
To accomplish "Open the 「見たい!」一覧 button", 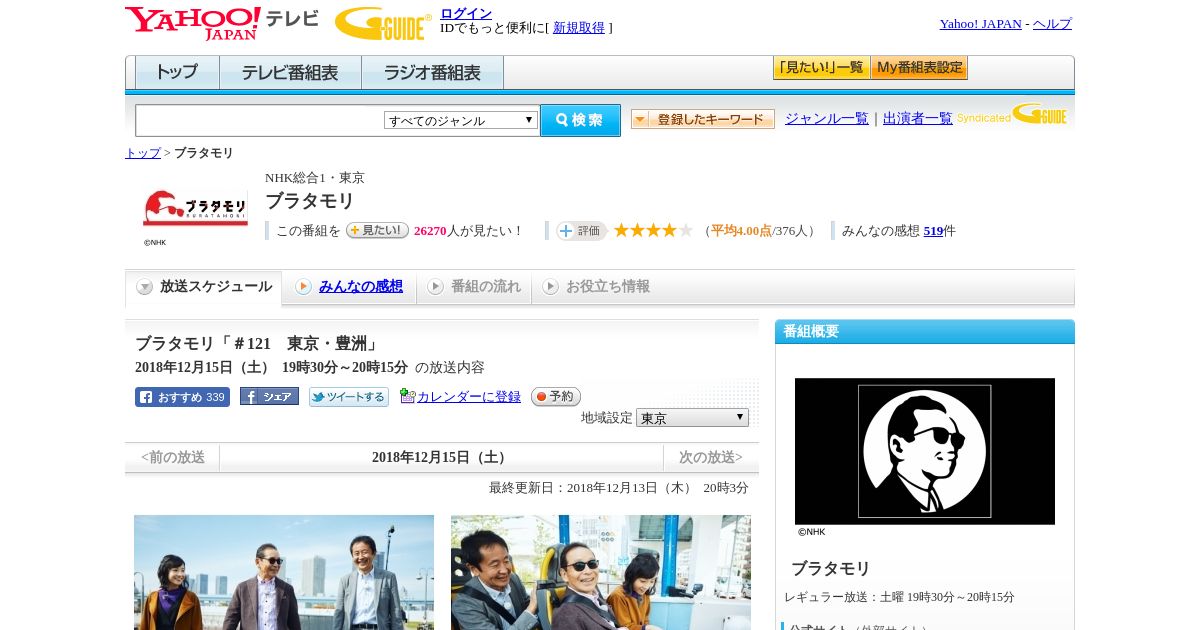I will pos(821,68).
